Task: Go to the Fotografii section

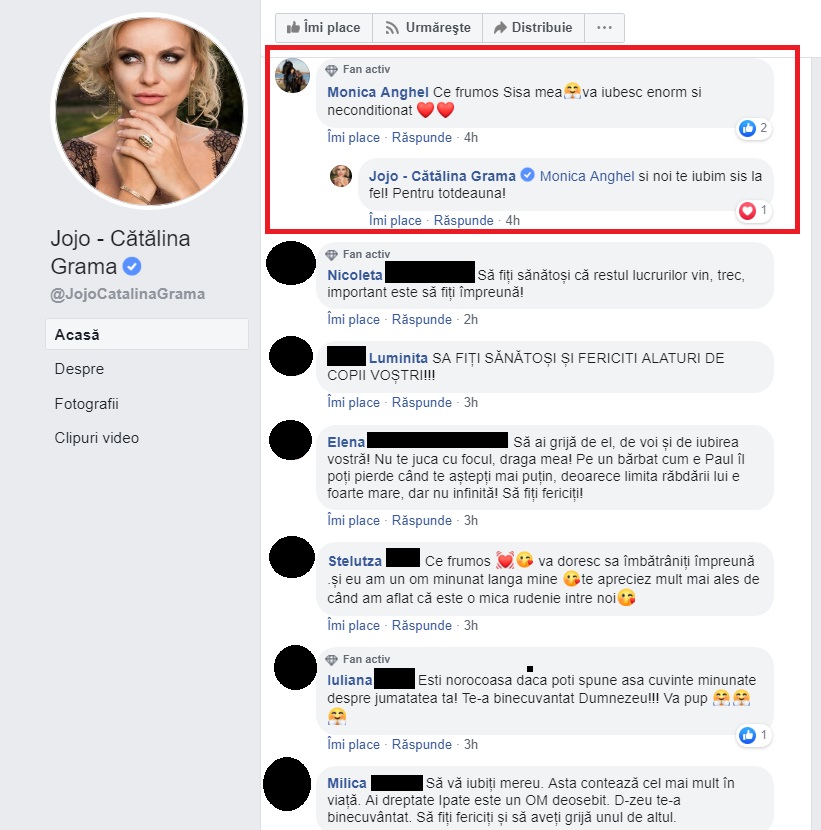Action: click(86, 404)
